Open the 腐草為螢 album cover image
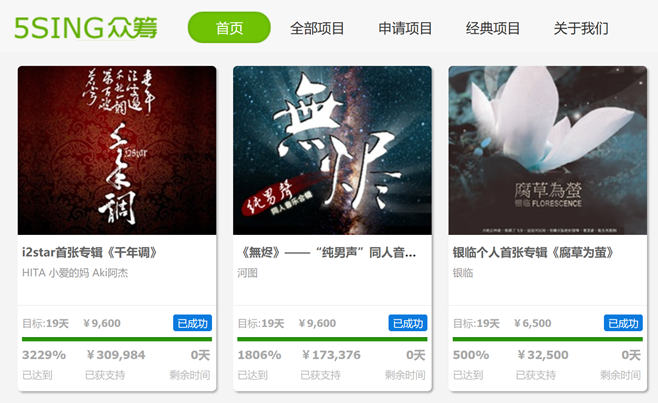This screenshot has width=658, height=403. [x=548, y=150]
